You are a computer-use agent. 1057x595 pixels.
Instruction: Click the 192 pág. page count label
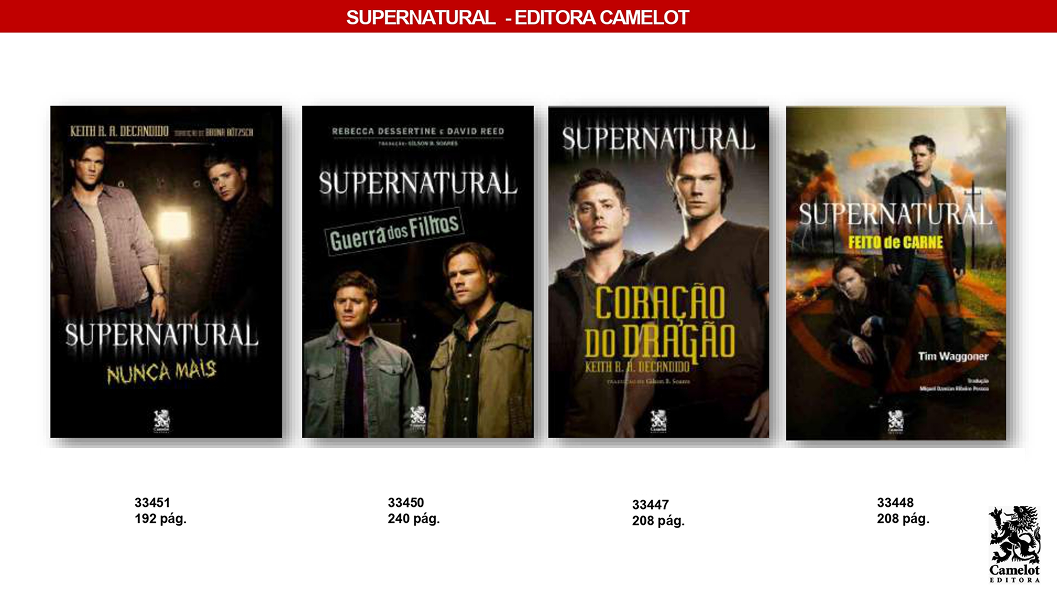[x=160, y=519]
